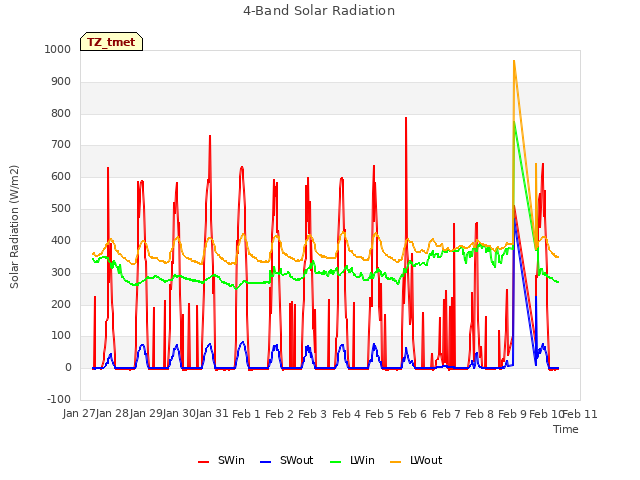Click the Feb 1 x-axis date label
Screen dimensions: 640x480
coord(246,414)
